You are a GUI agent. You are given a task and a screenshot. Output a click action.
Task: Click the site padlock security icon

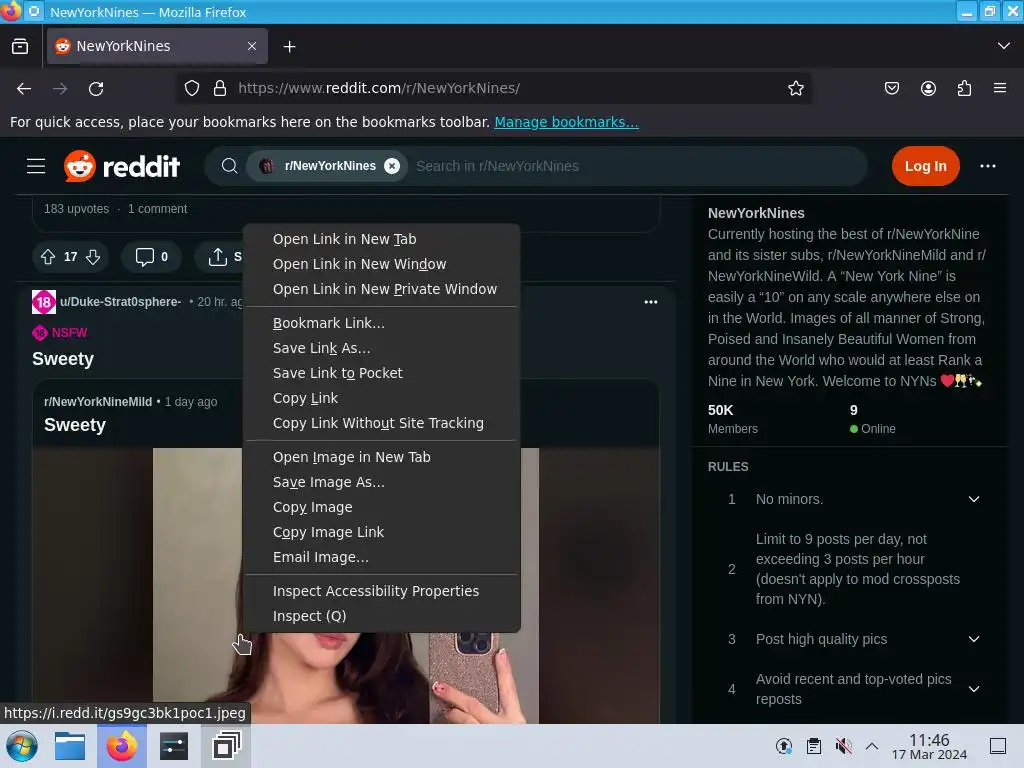[220, 88]
